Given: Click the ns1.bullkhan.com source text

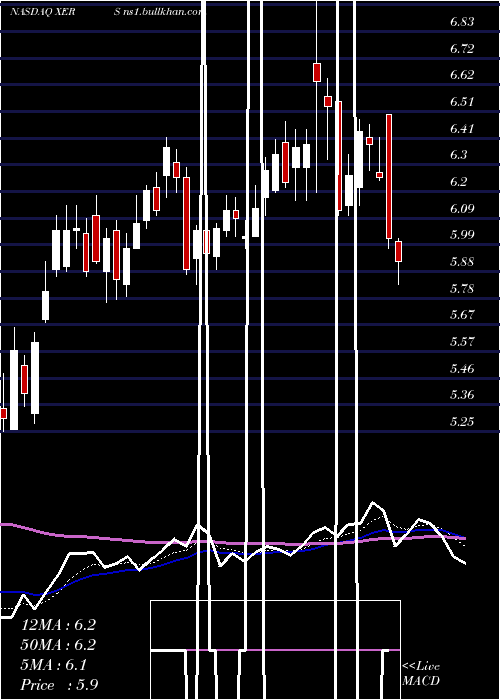Looking at the screenshot, I should (x=163, y=12).
